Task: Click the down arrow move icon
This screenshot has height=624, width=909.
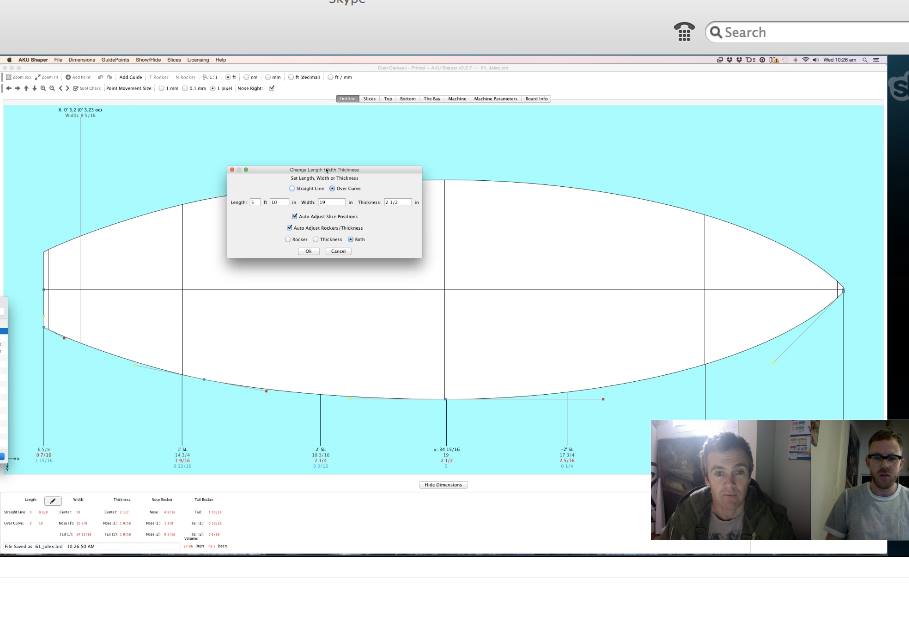Action: click(33, 88)
